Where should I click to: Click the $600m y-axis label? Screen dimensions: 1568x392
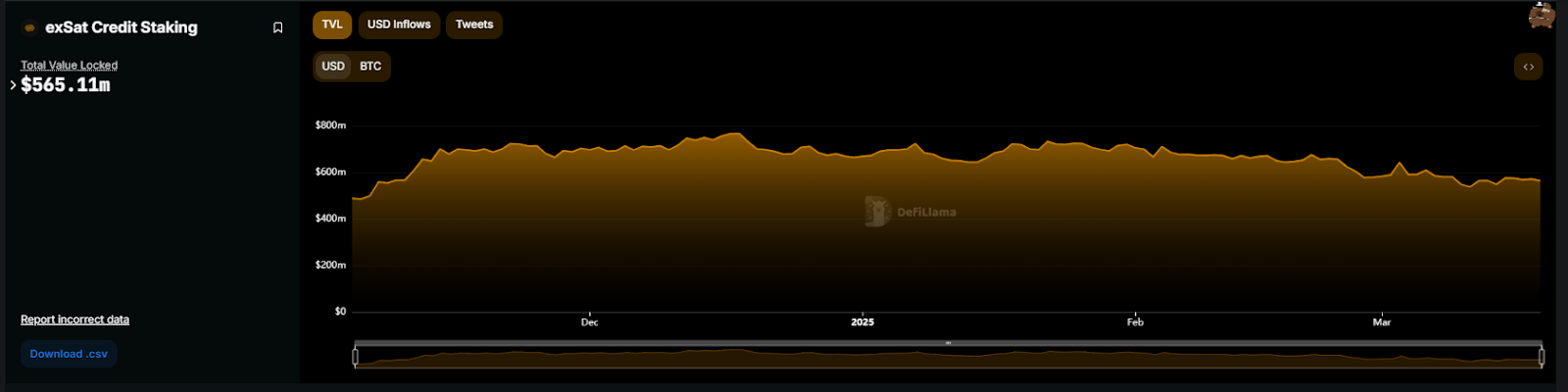point(330,171)
